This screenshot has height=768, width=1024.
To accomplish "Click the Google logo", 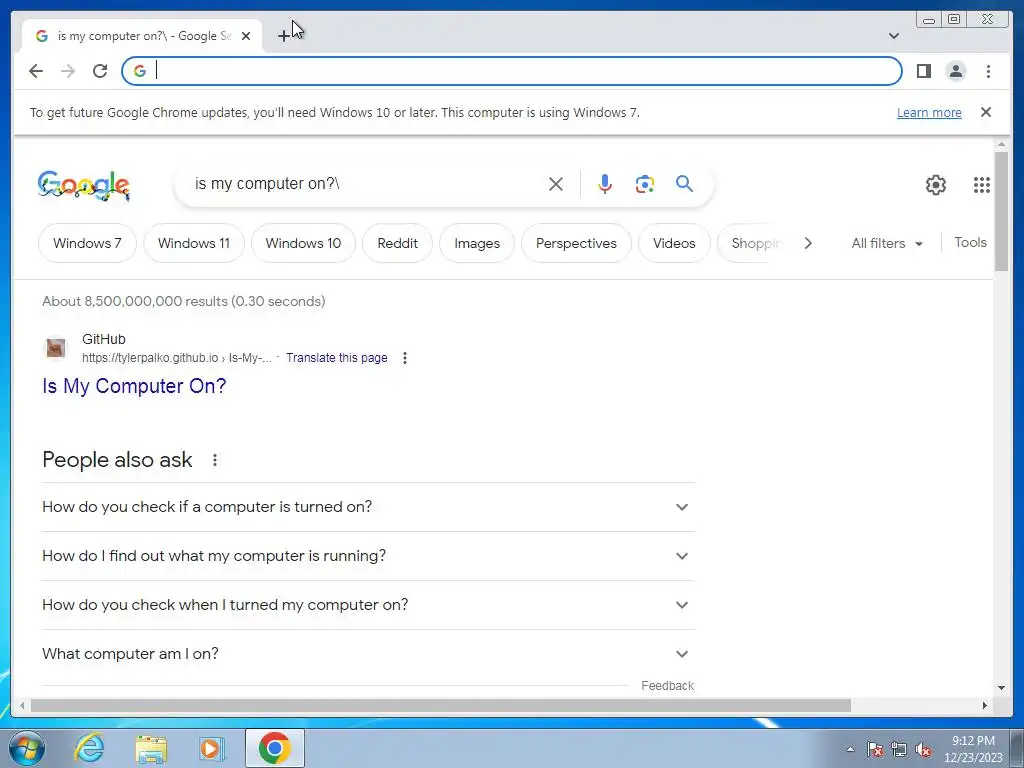I will click(x=84, y=185).
